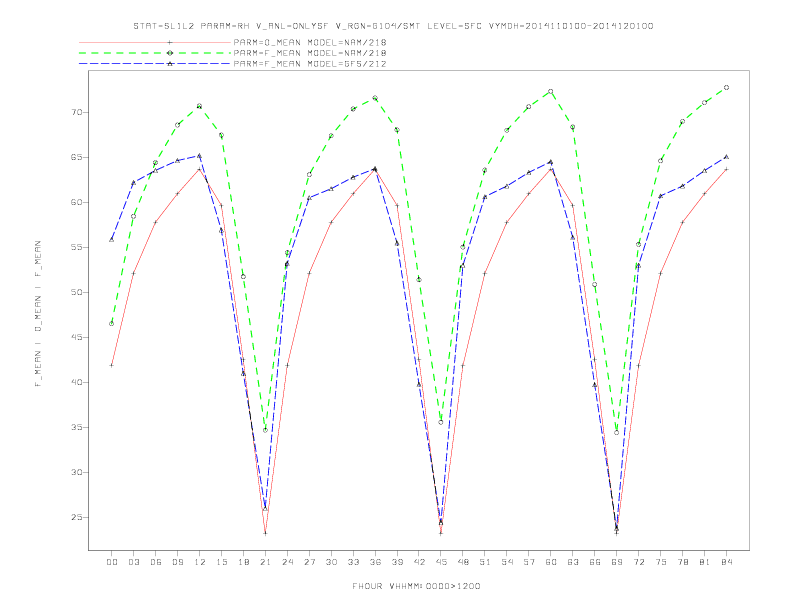
Task: Click y-axis tick label 65
Action: pyautogui.click(x=77, y=157)
